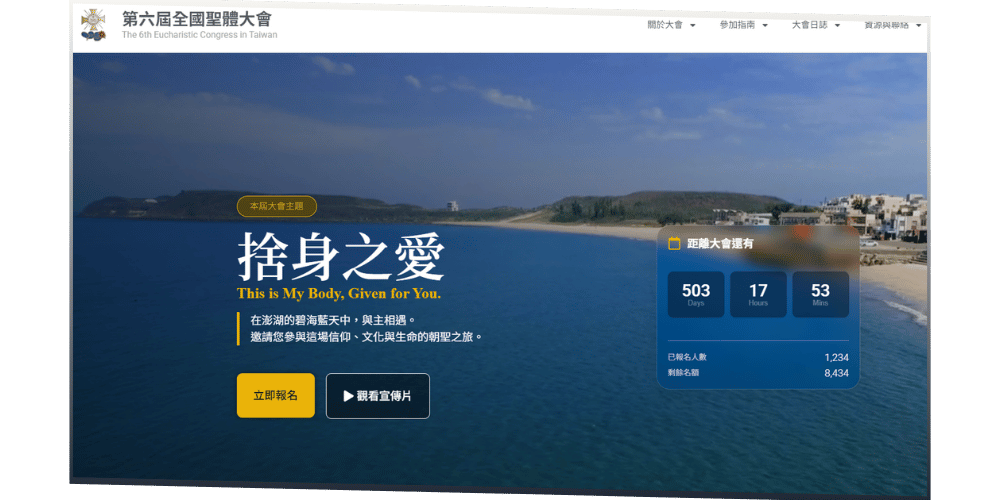Screen dimensions: 1000x500
Task: Click the 已報名人數 count row
Action: pyautogui.click(x=757, y=357)
